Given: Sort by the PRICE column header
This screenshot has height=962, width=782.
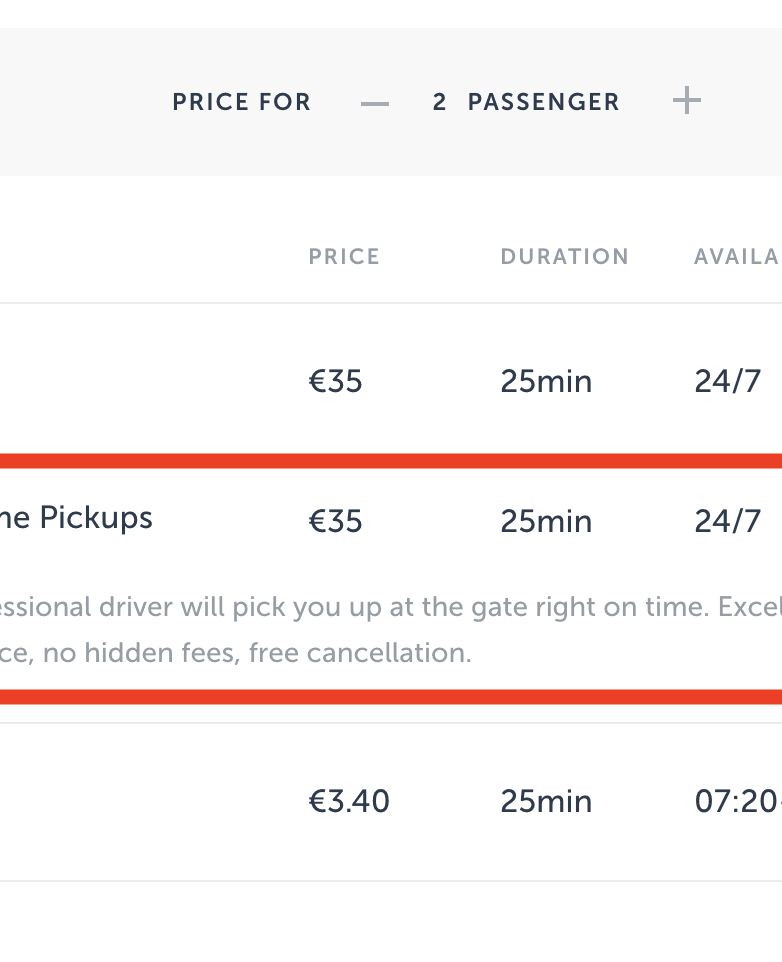Looking at the screenshot, I should click(344, 256).
